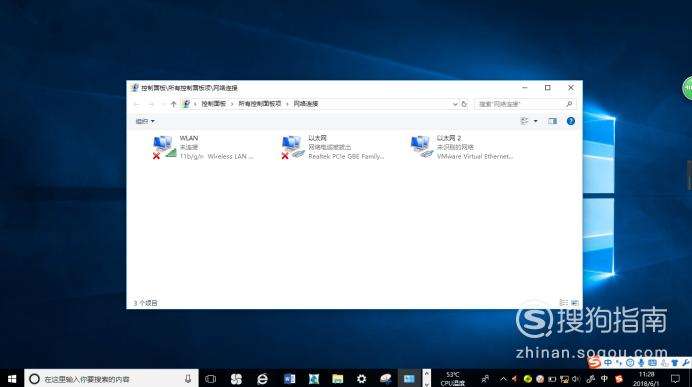This screenshot has height=387, width=692.
Task: Open the taskbar clock showing 11:28
Action: 646,379
